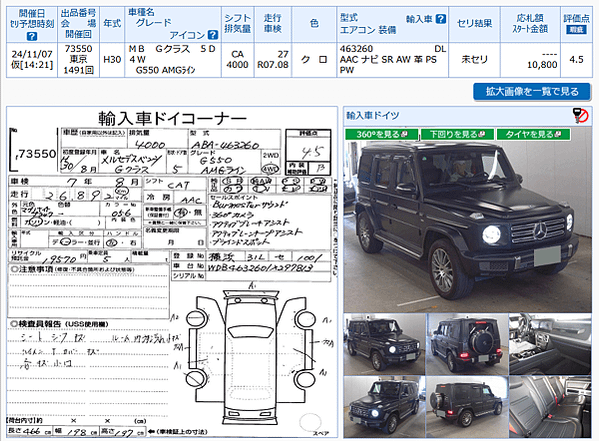This screenshot has width=599, height=441.
Task: Open the rear seats interior thumbnail
Action: (x=550, y=407)
